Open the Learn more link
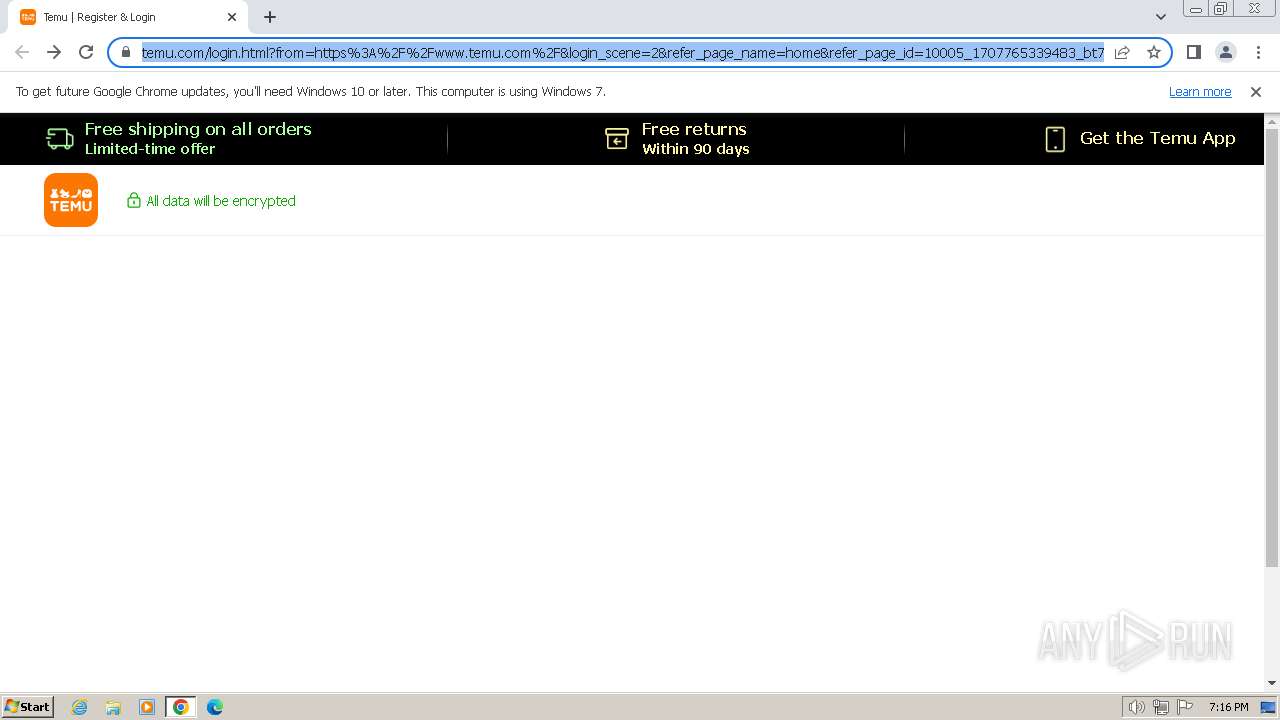 (1200, 92)
